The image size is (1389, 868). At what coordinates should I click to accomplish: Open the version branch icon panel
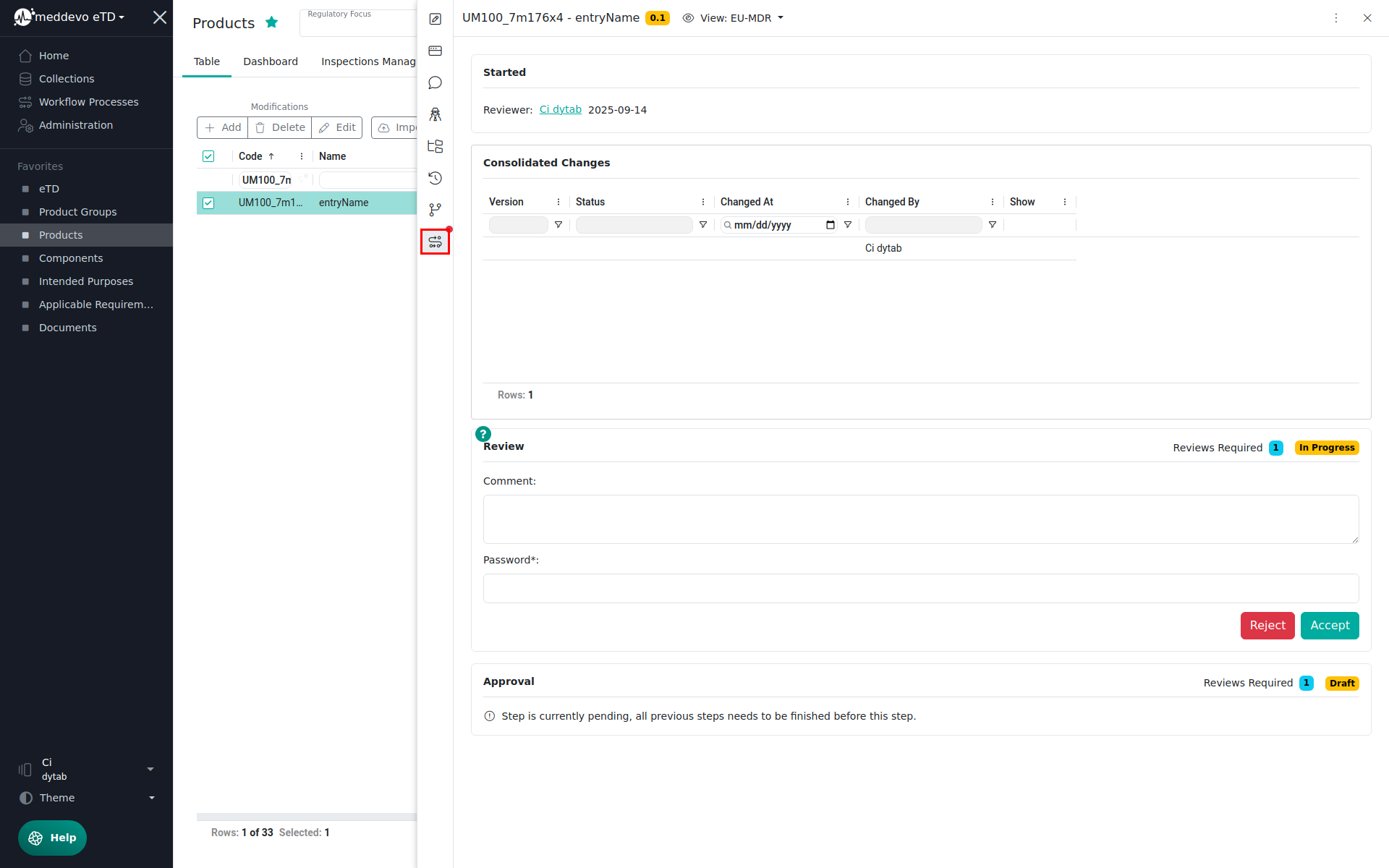[435, 210]
